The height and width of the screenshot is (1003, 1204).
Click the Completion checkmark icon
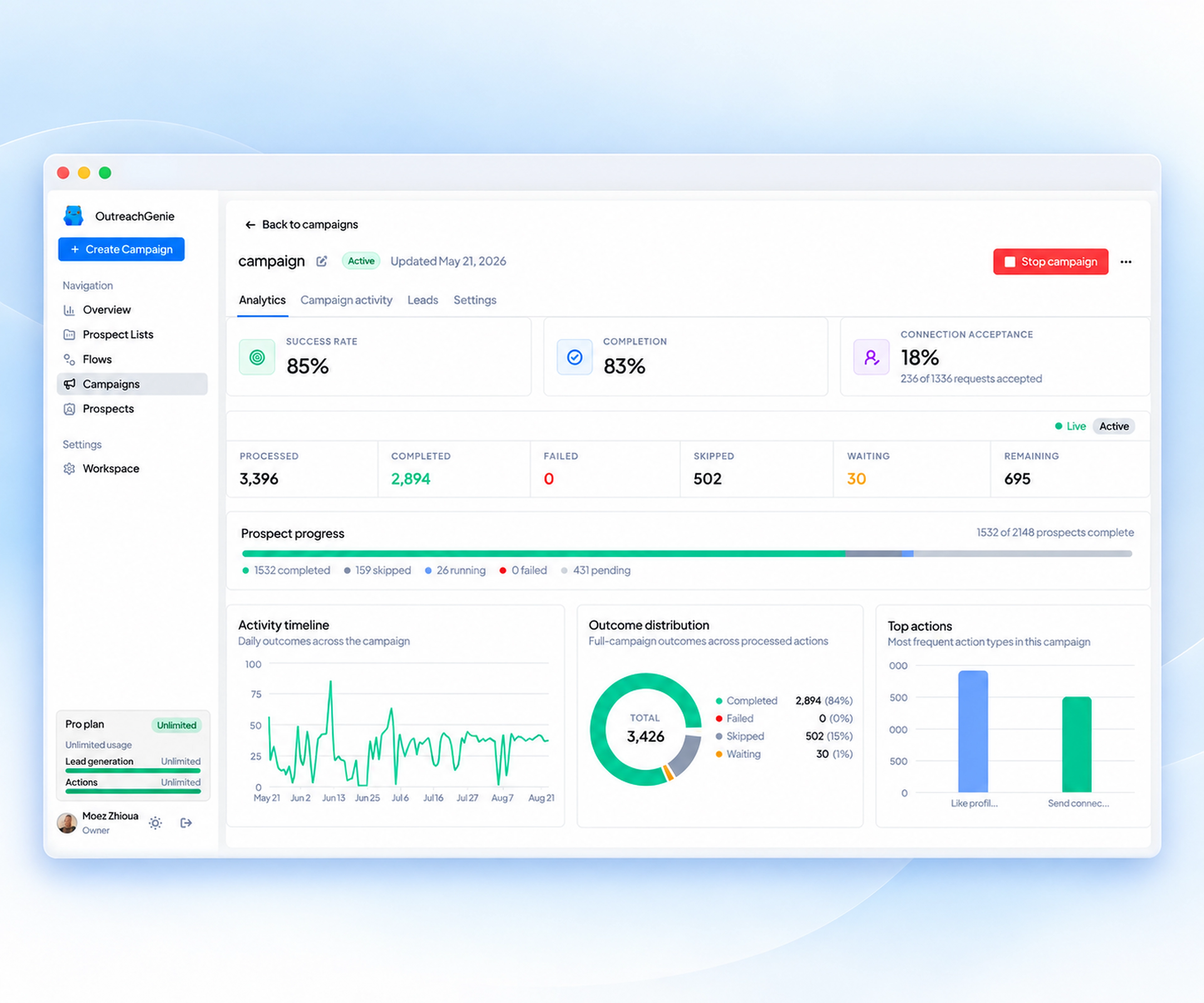[574, 358]
